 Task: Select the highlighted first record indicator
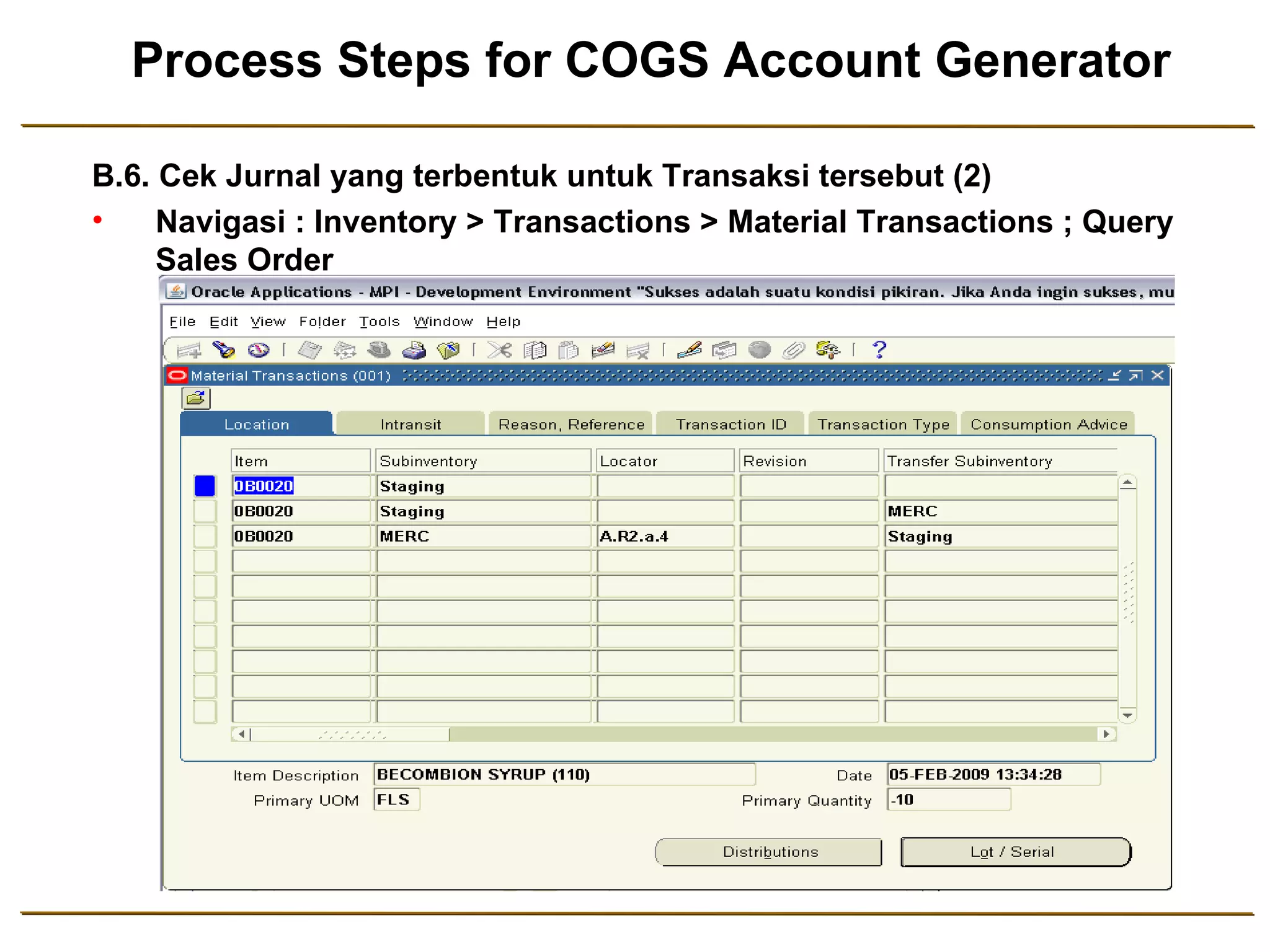pyautogui.click(x=205, y=486)
